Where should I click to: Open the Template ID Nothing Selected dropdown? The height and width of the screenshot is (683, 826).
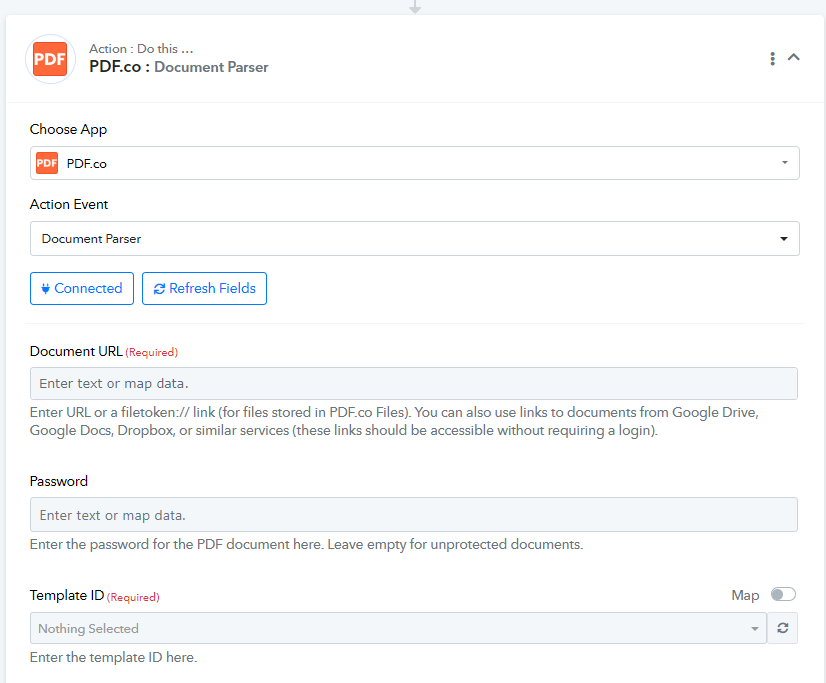pyautogui.click(x=398, y=628)
